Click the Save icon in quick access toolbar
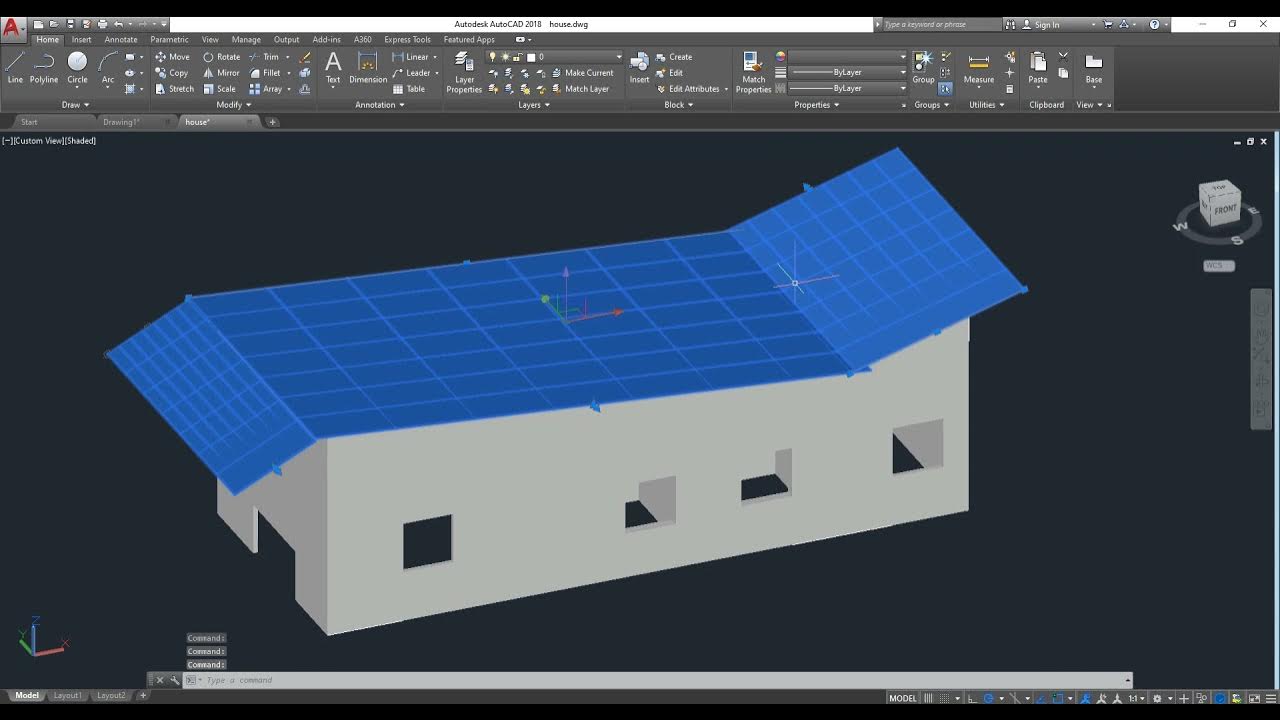This screenshot has width=1280, height=720. click(x=70, y=24)
